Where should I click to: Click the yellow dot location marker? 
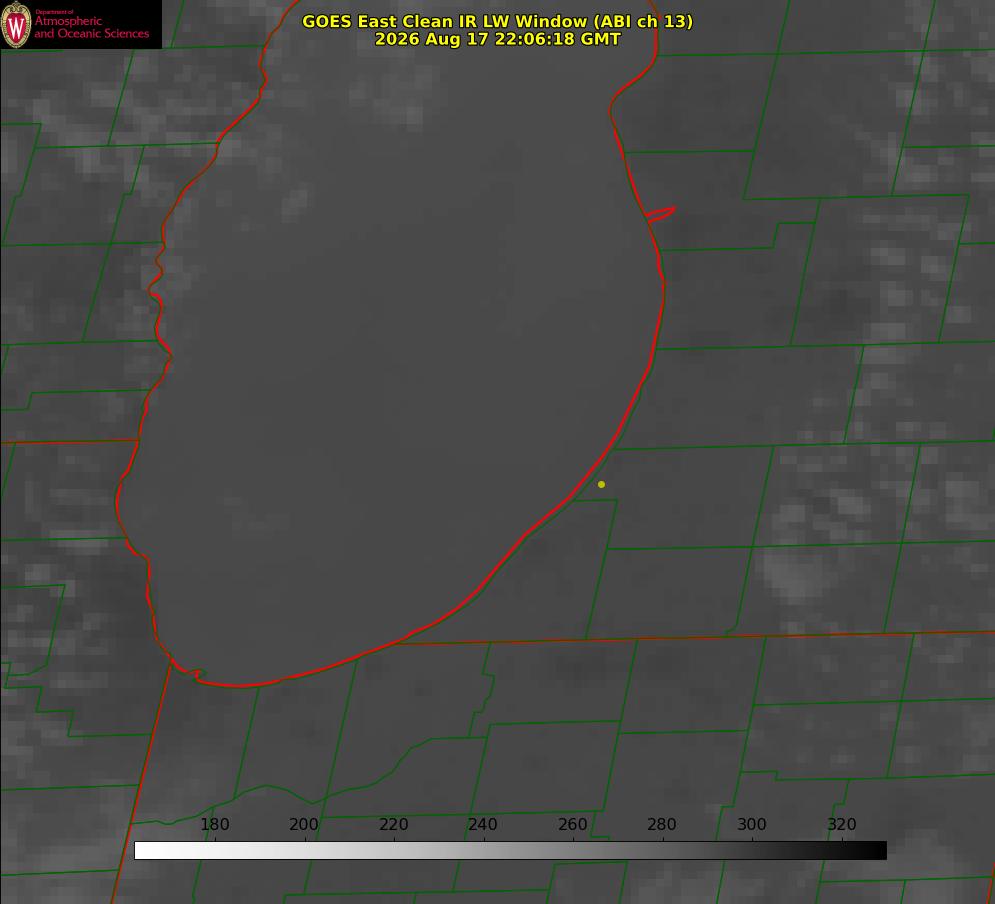coord(601,484)
